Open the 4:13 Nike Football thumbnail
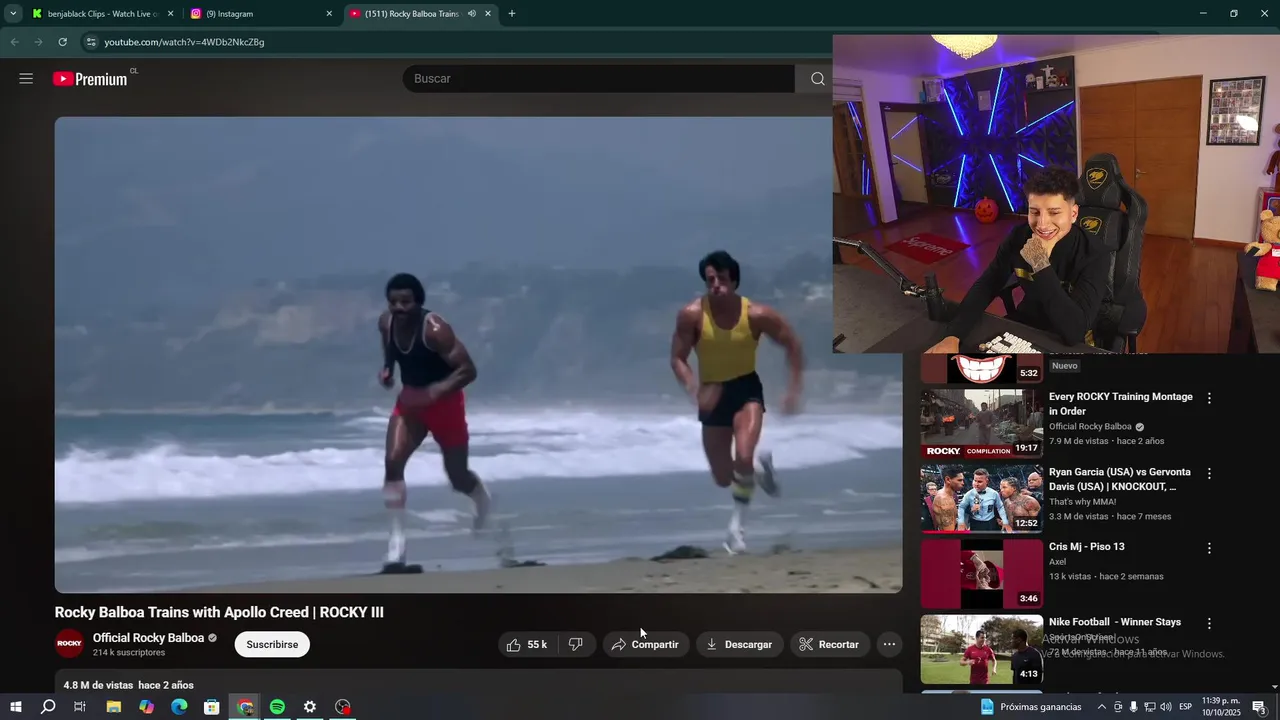The width and height of the screenshot is (1280, 720). [x=981, y=649]
